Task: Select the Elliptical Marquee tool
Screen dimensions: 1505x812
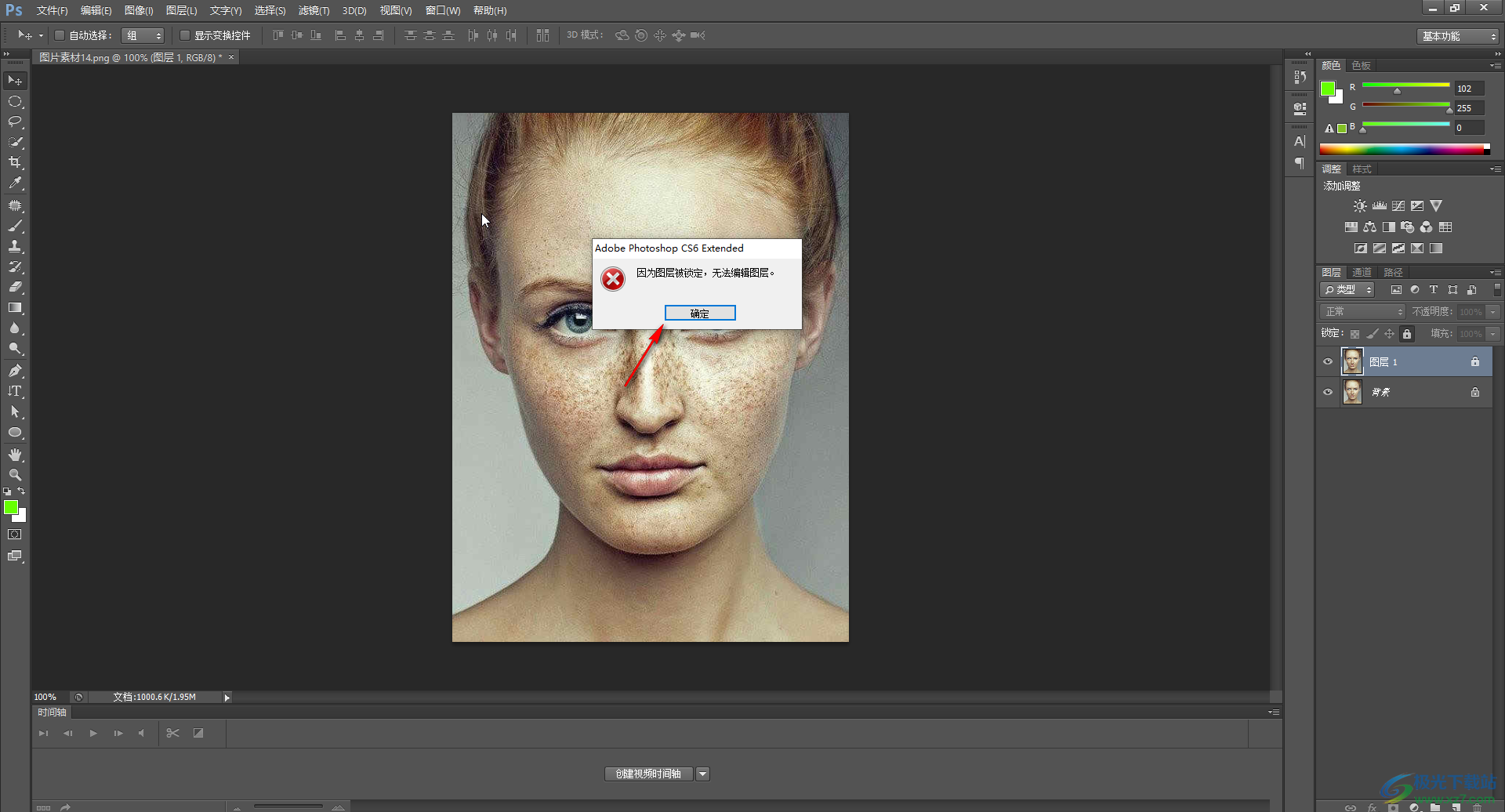Action: click(x=15, y=102)
